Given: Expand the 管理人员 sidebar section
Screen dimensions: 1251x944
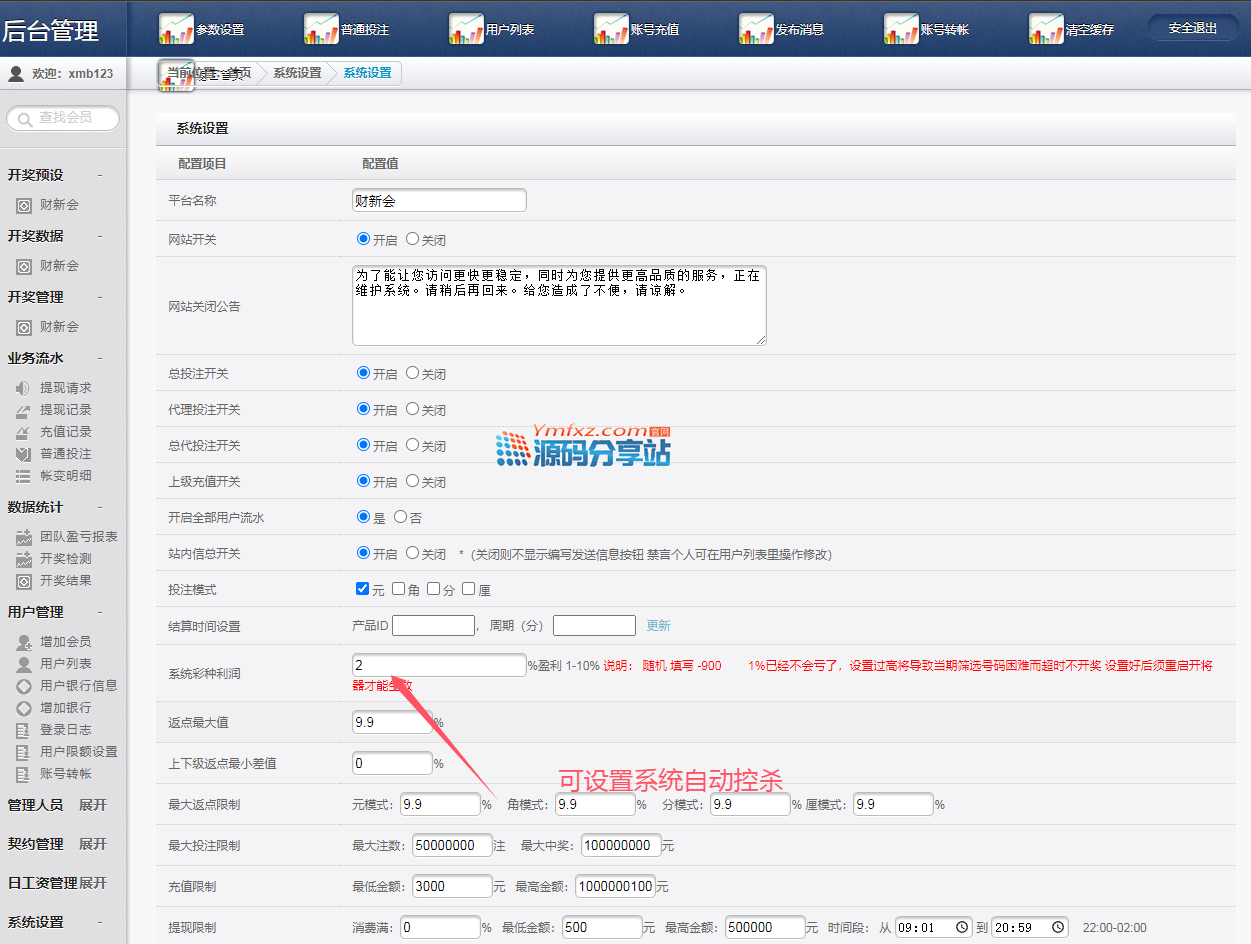Looking at the screenshot, I should pyautogui.click(x=92, y=805).
